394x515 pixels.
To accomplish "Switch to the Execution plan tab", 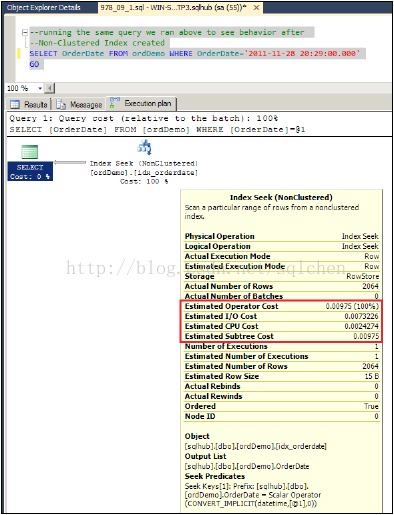I will click(141, 103).
